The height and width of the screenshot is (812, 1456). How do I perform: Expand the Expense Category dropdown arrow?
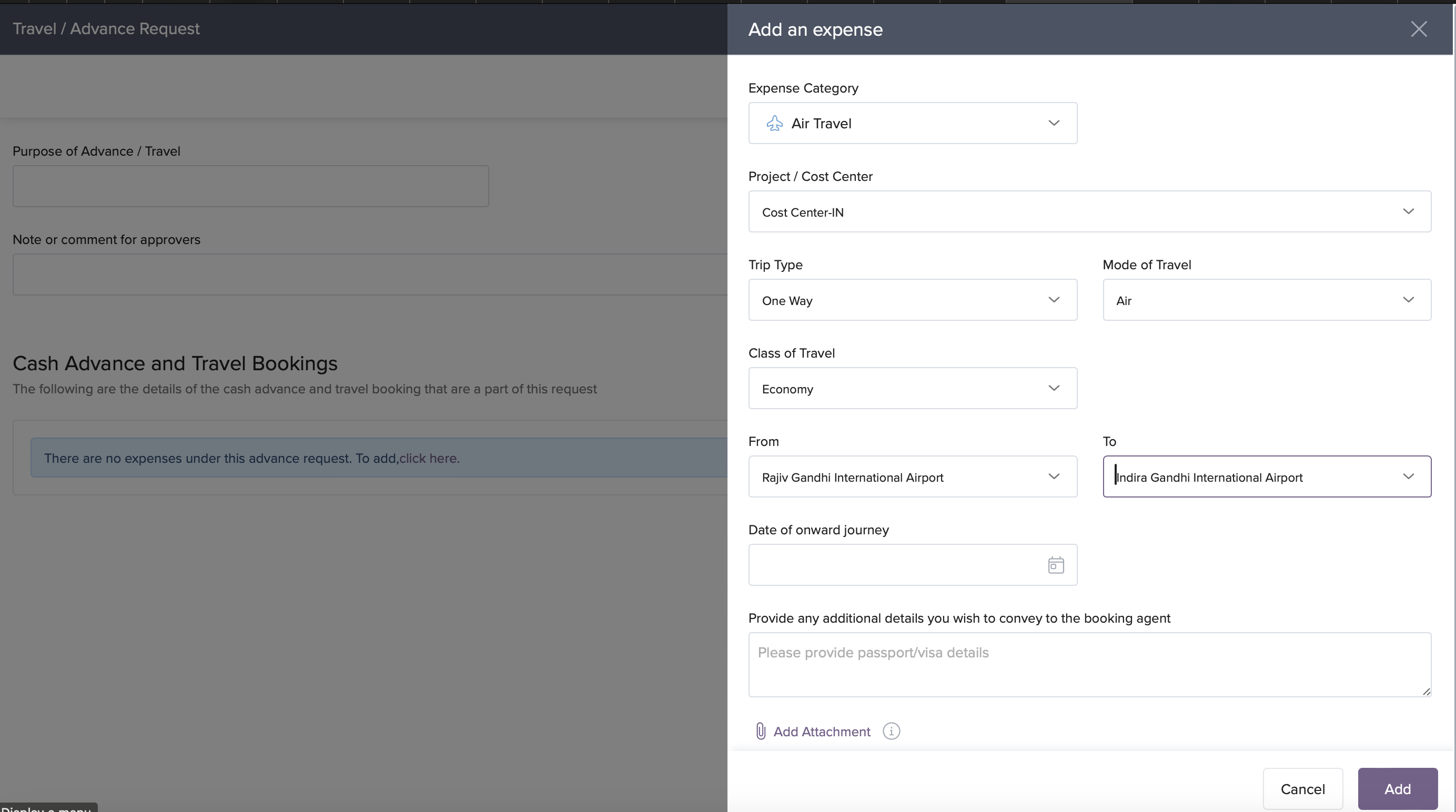[1054, 123]
